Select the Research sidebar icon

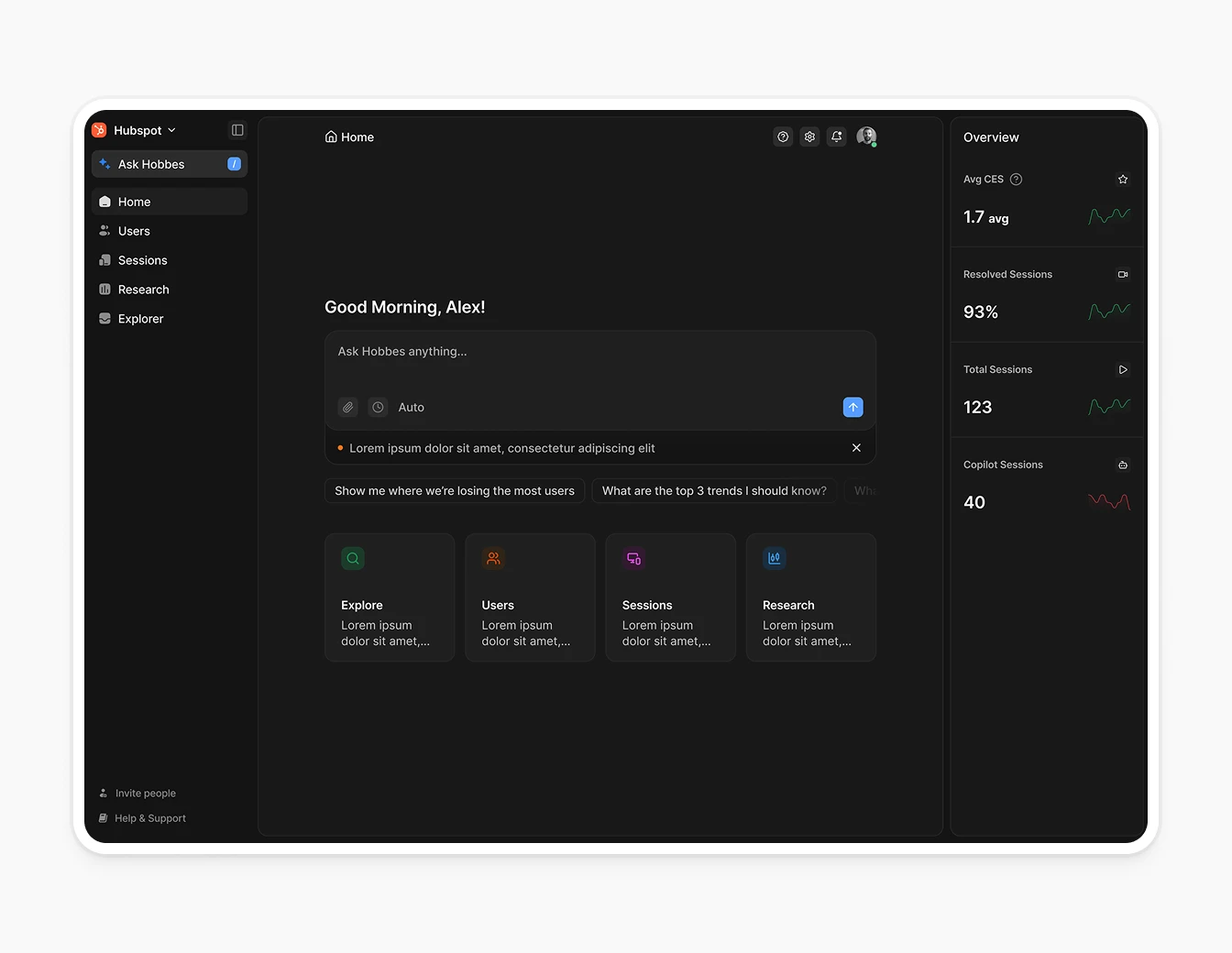pyautogui.click(x=104, y=289)
